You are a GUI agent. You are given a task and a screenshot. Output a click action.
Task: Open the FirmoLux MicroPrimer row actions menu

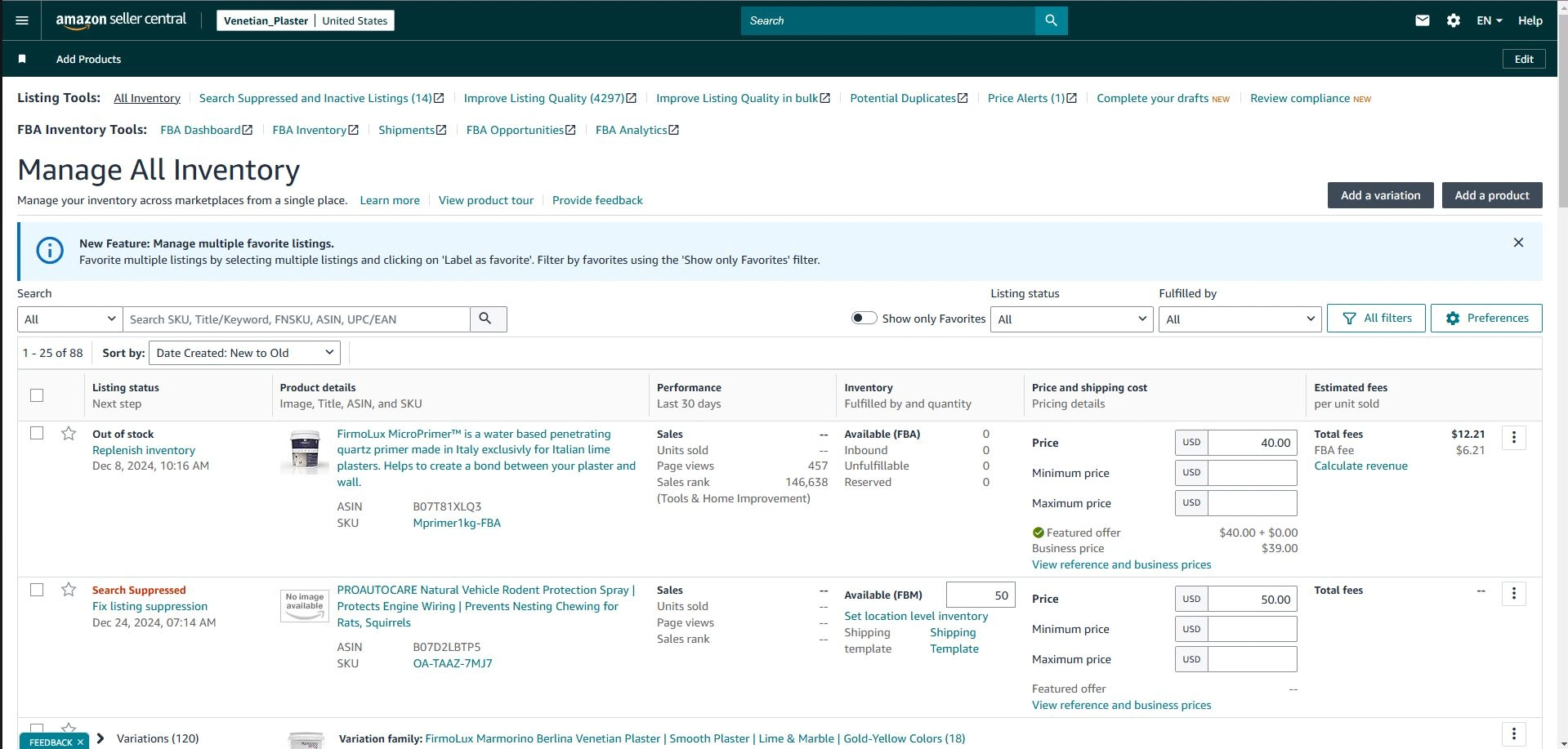pos(1513,438)
